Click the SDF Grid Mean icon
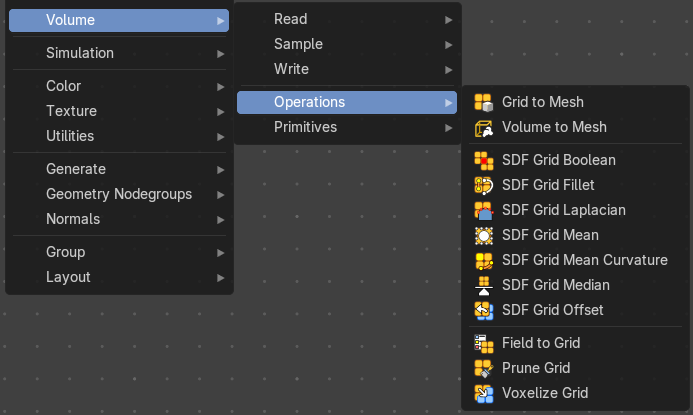Viewport: 693px width, 415px height. (x=484, y=235)
